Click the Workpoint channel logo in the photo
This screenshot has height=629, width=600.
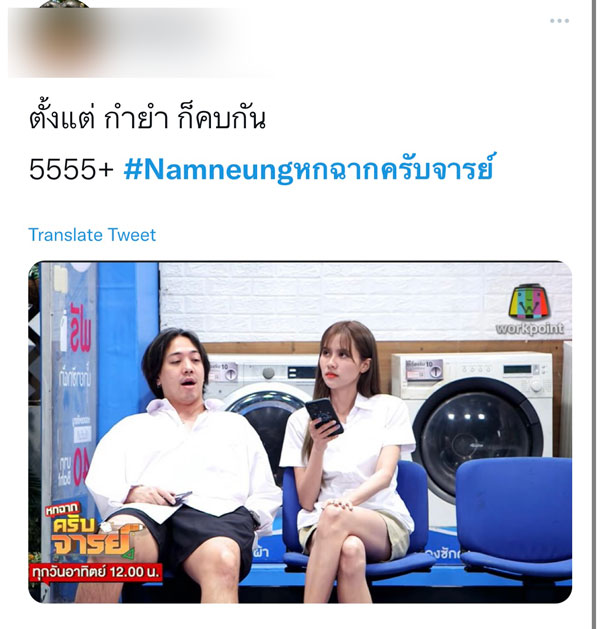pos(529,309)
